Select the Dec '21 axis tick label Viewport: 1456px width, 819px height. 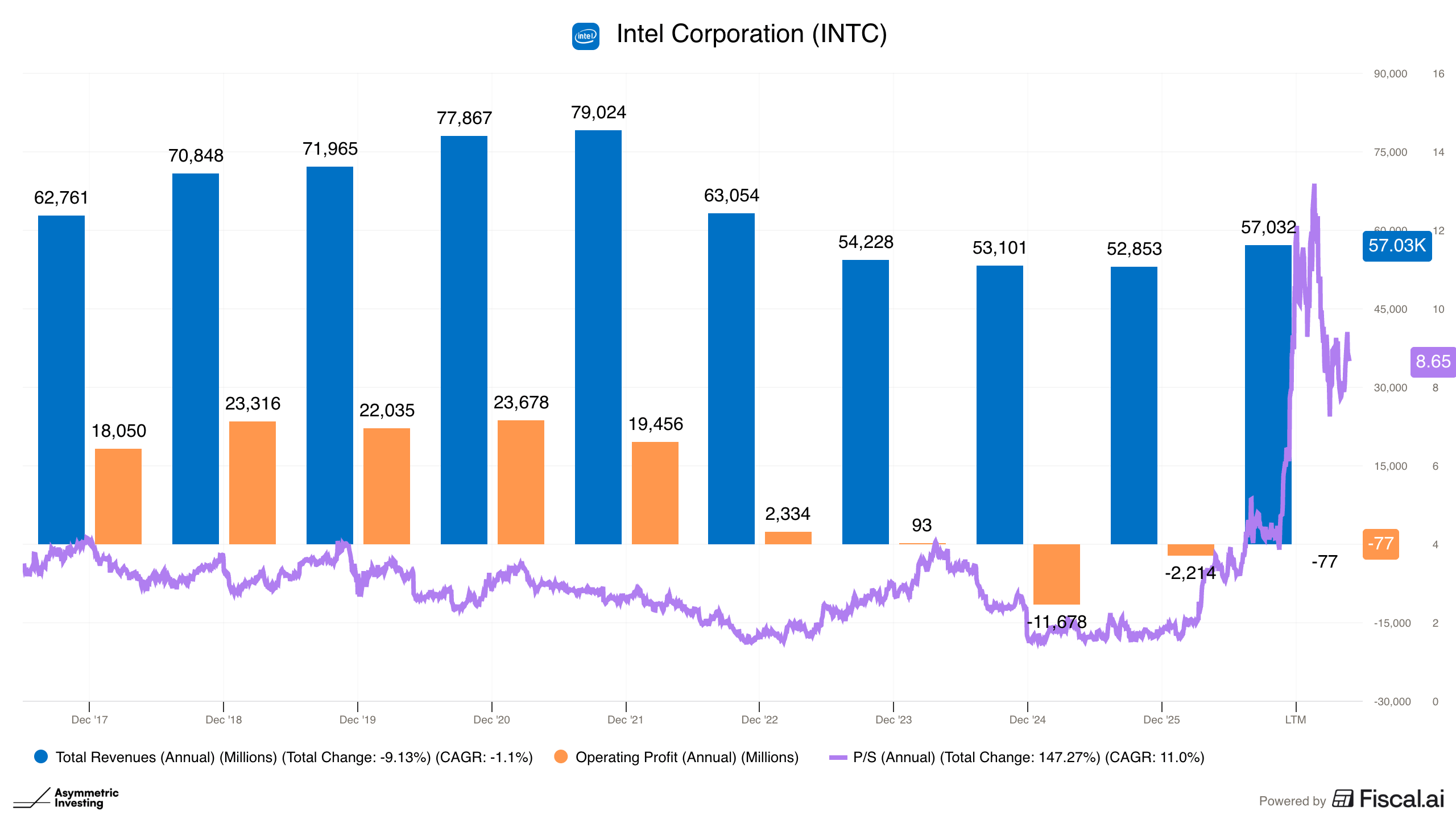[625, 719]
